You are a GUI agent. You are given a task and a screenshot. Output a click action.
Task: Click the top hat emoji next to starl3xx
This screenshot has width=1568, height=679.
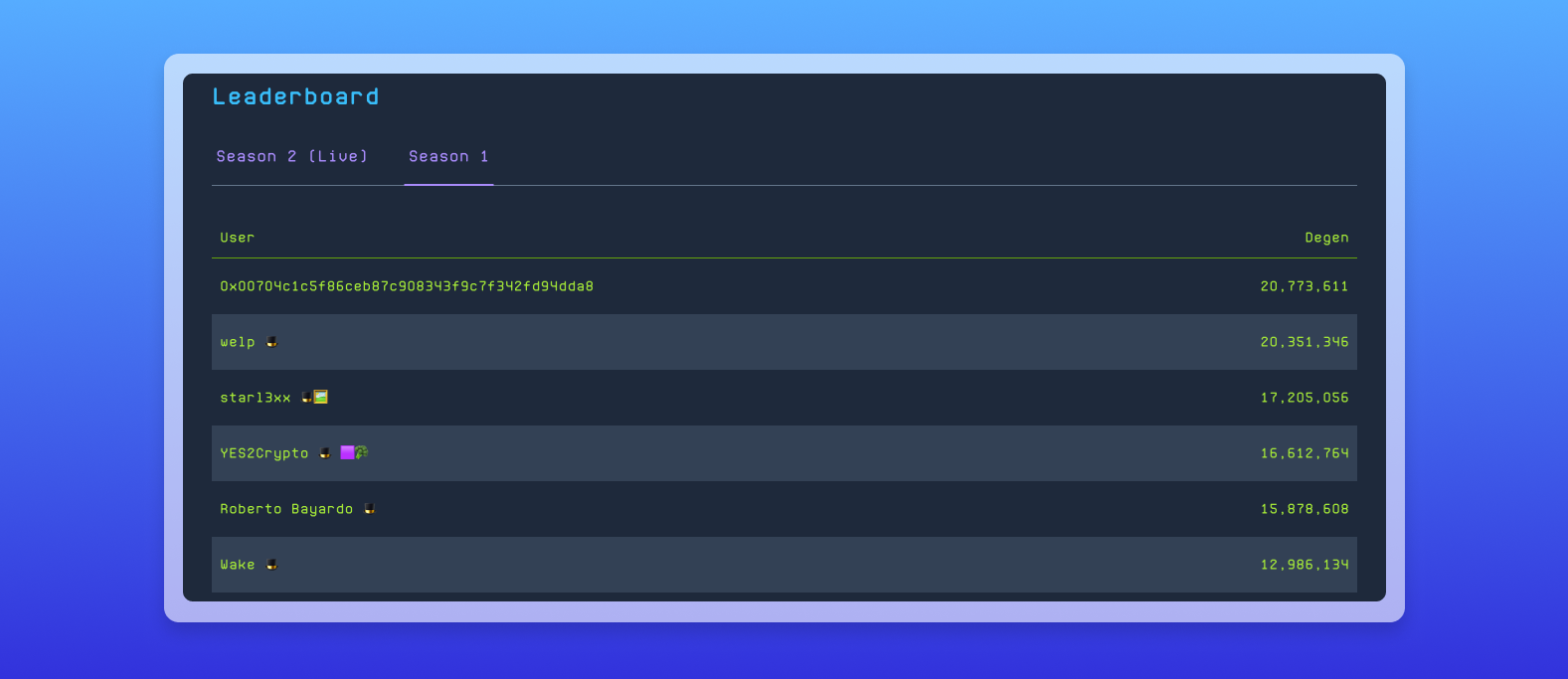pos(306,398)
